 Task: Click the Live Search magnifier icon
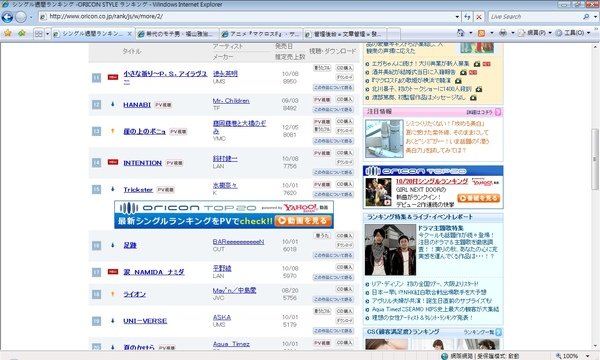[x=586, y=16]
